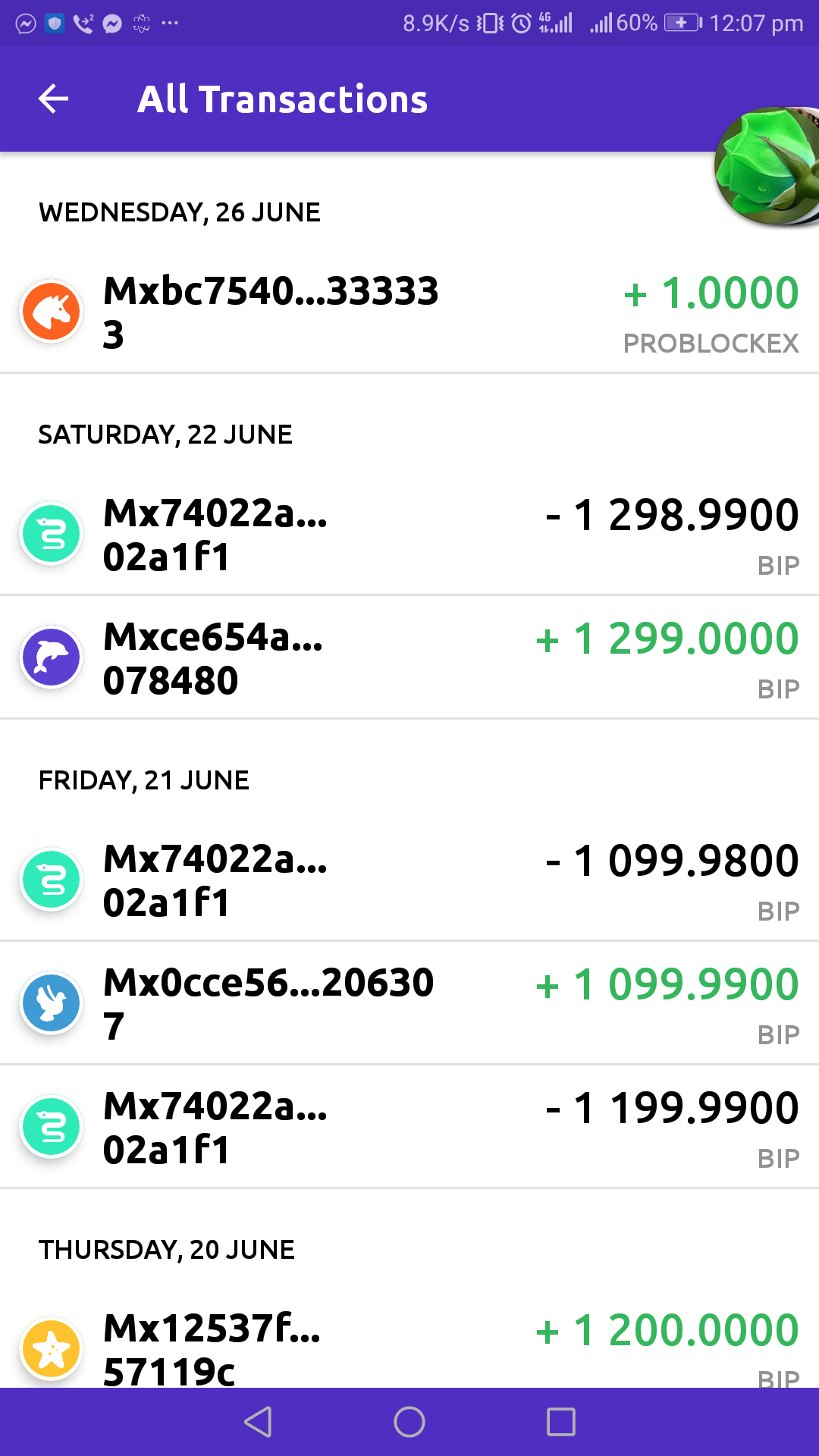Tap the back arrow in header

[x=53, y=99]
